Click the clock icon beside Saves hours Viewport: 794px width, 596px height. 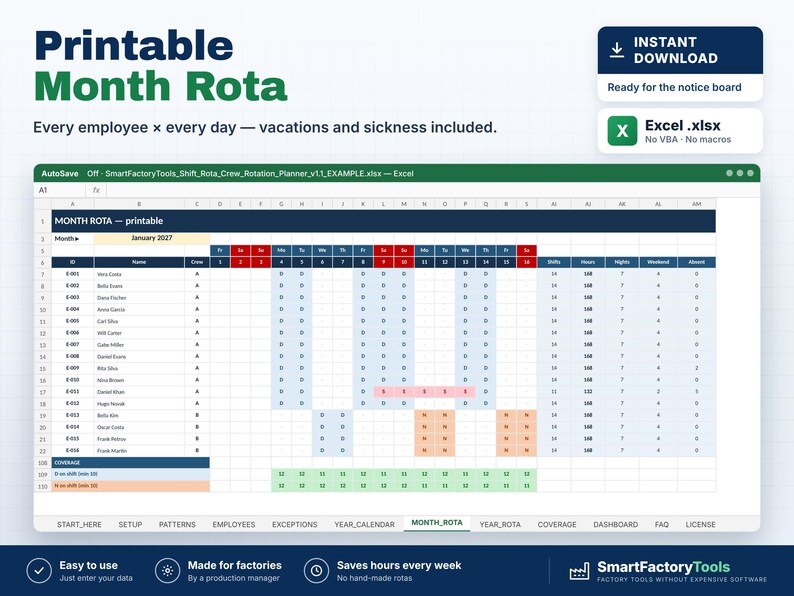point(316,571)
